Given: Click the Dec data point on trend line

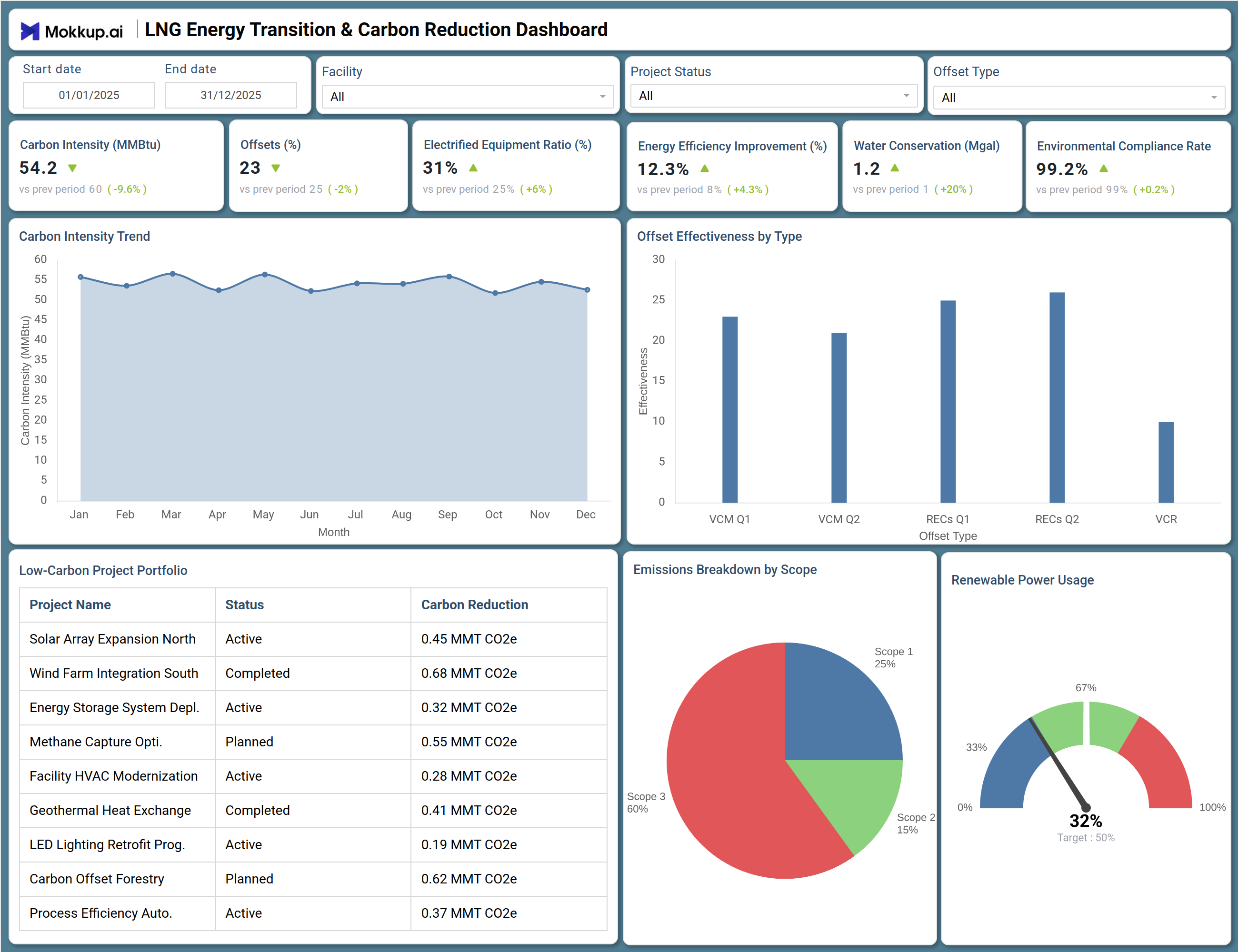Looking at the screenshot, I should point(587,289).
